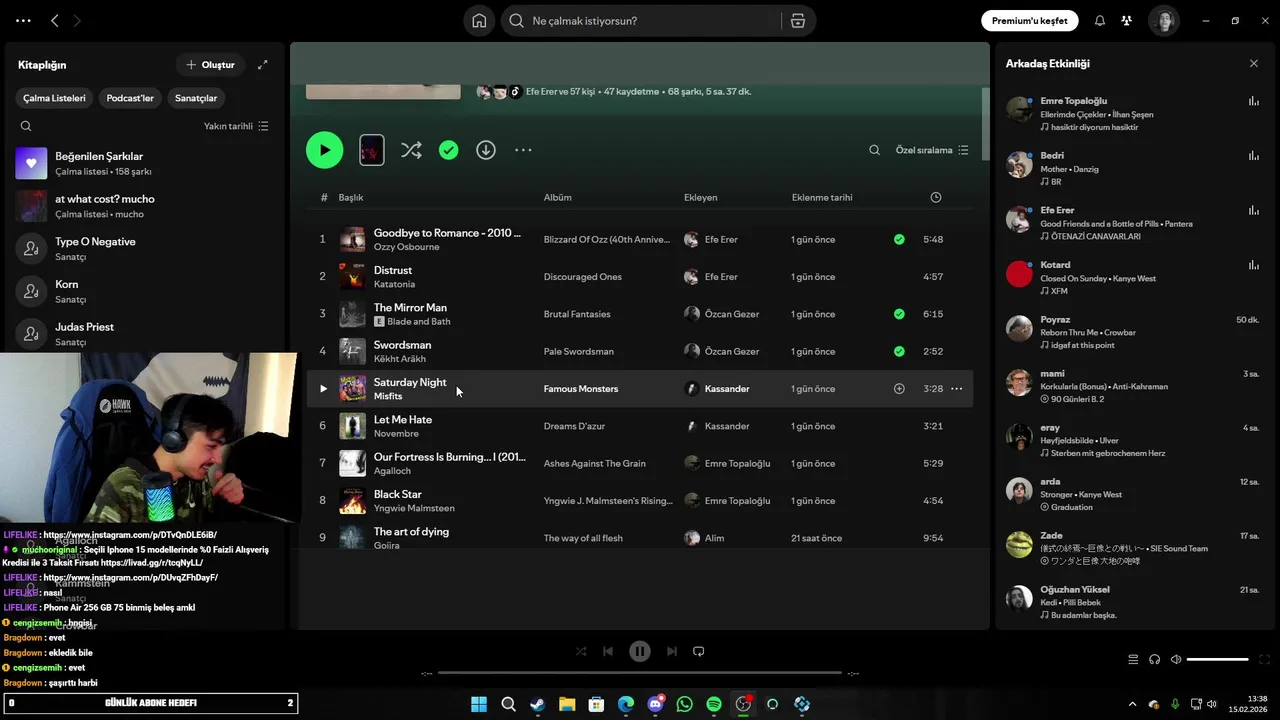Close the Arkadaş Etkinliği panel
1280x720 pixels.
[1254, 64]
